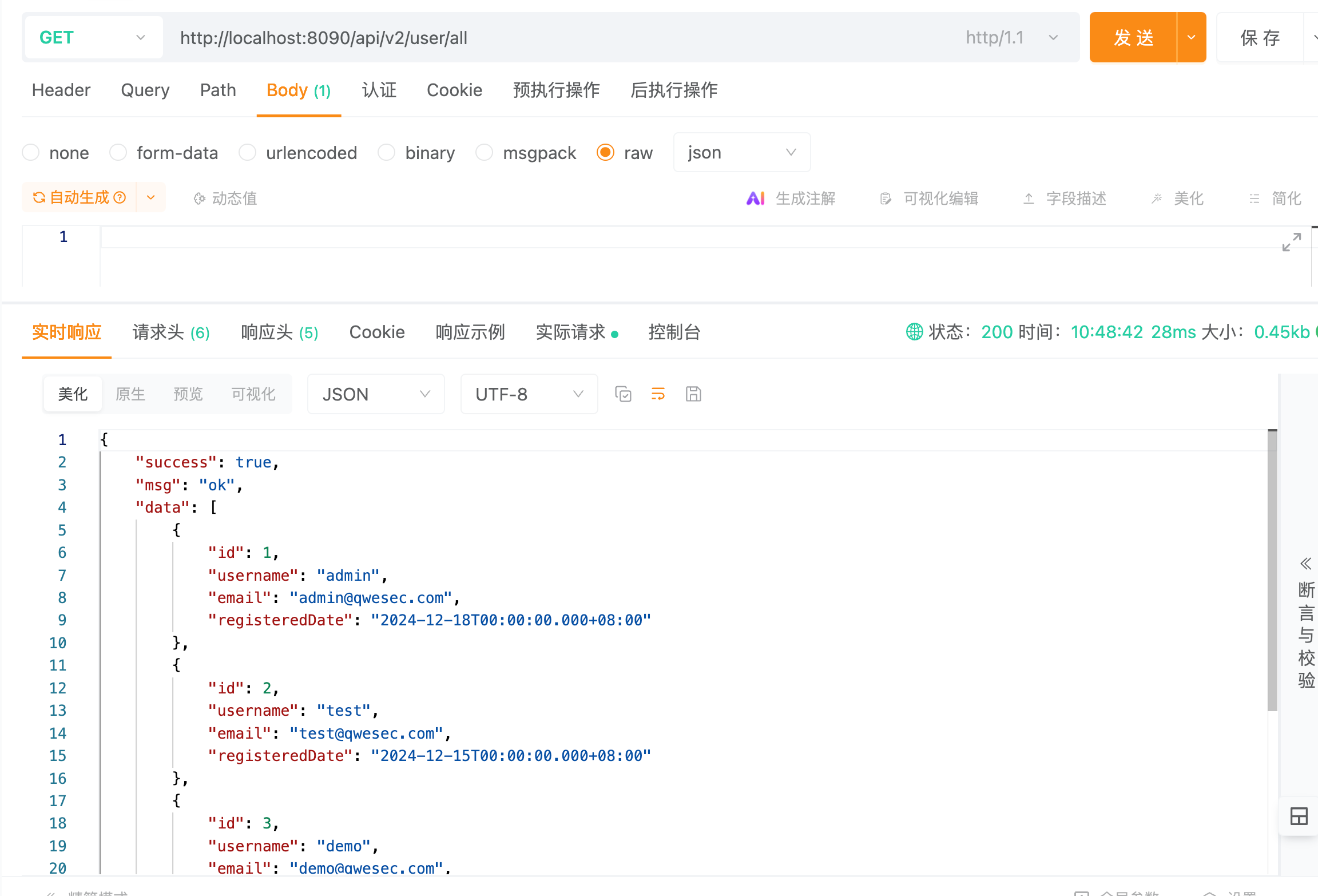
Task: Open the 预执行操作 tab
Action: pyautogui.click(x=556, y=90)
